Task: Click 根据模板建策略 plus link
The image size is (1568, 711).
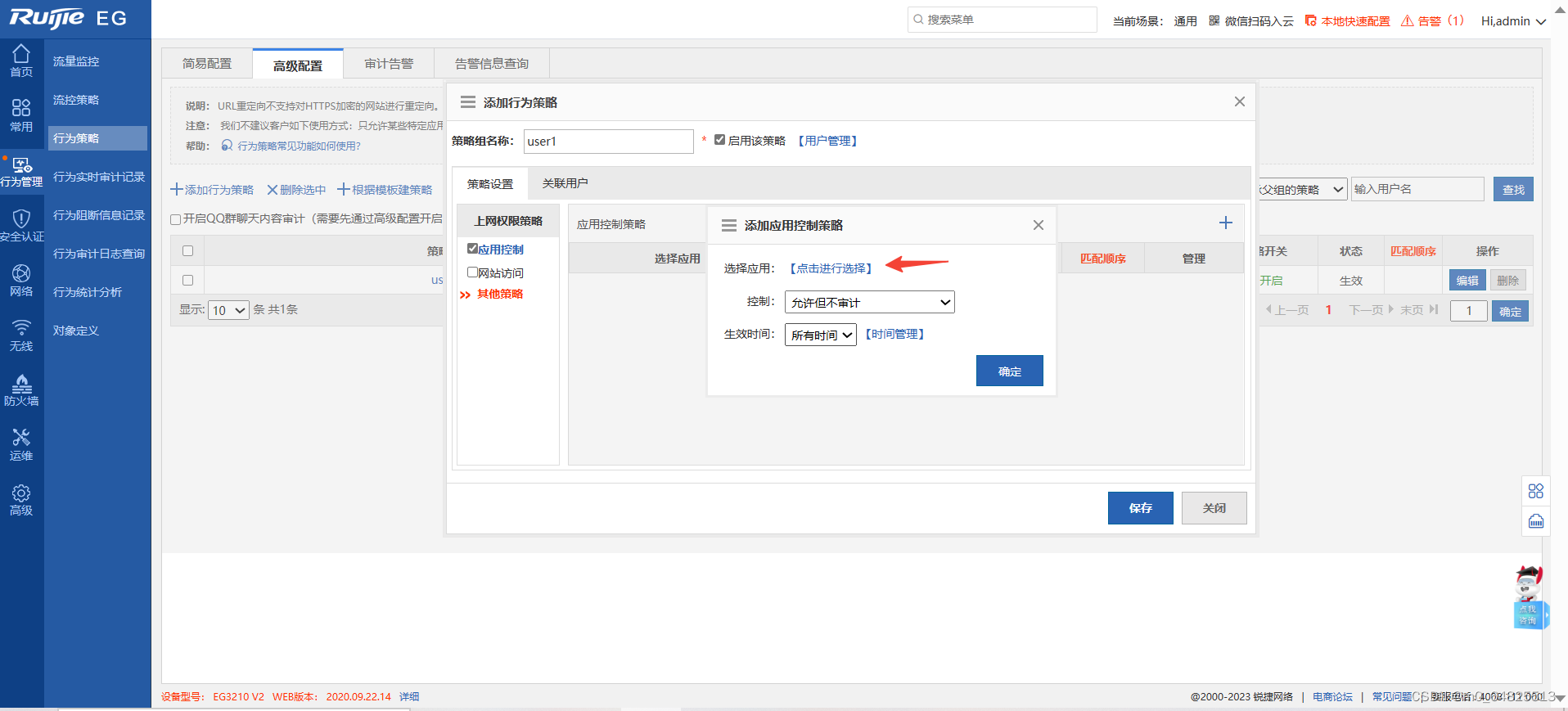Action: click(x=385, y=190)
